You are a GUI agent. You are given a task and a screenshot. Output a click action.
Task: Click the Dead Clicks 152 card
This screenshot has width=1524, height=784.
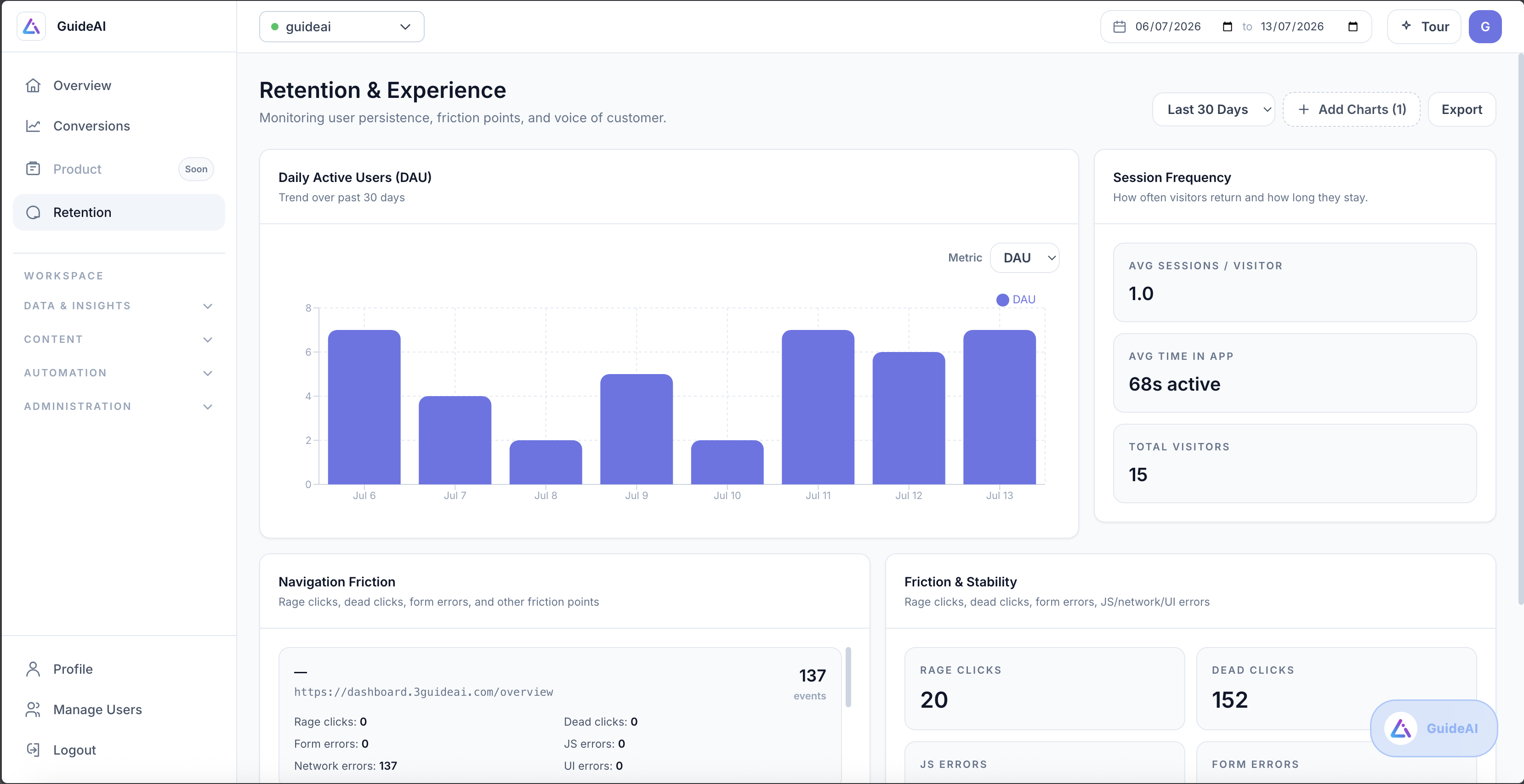click(x=1336, y=689)
